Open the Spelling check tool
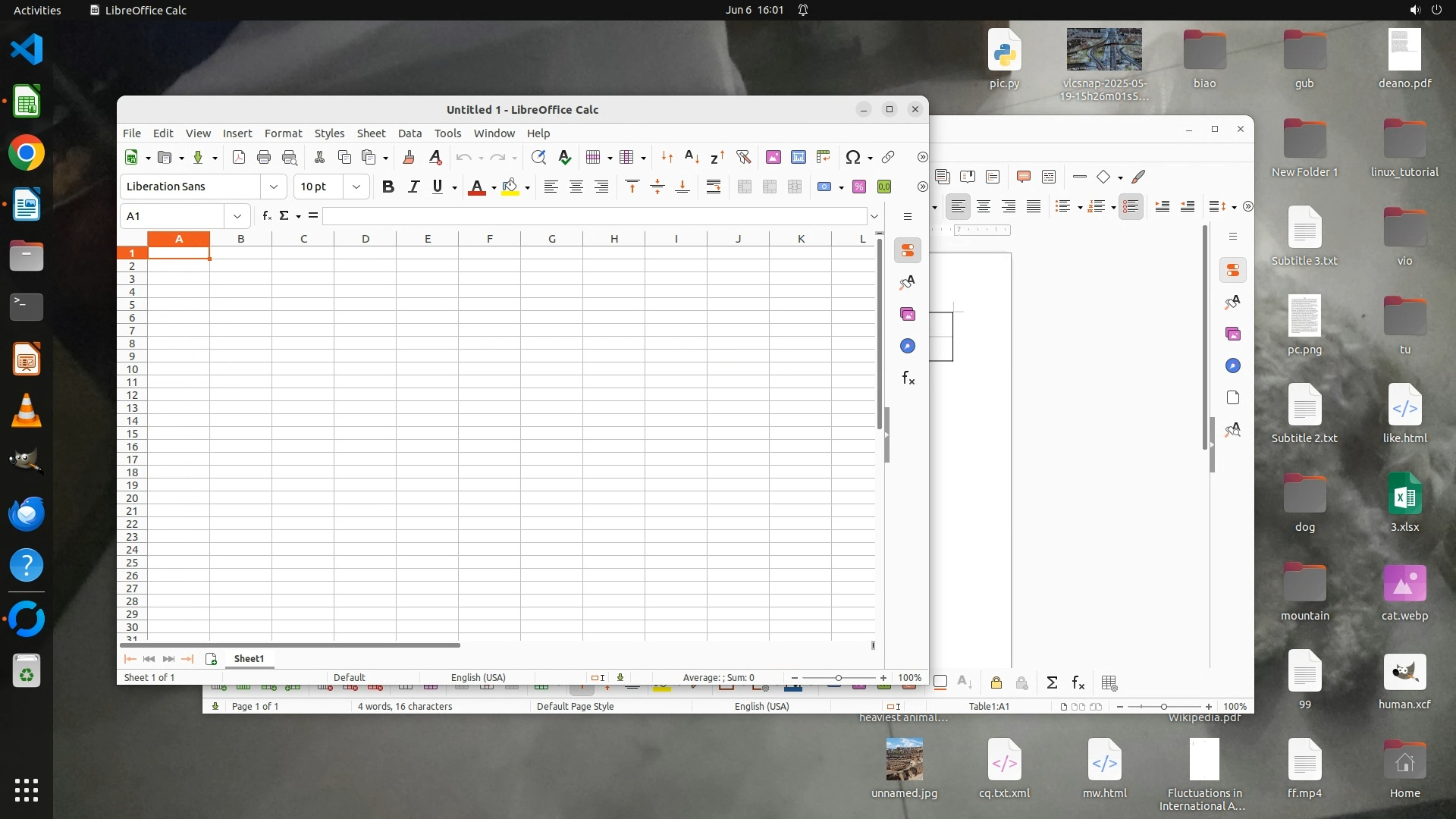This screenshot has height=819, width=1456. pyautogui.click(x=565, y=157)
